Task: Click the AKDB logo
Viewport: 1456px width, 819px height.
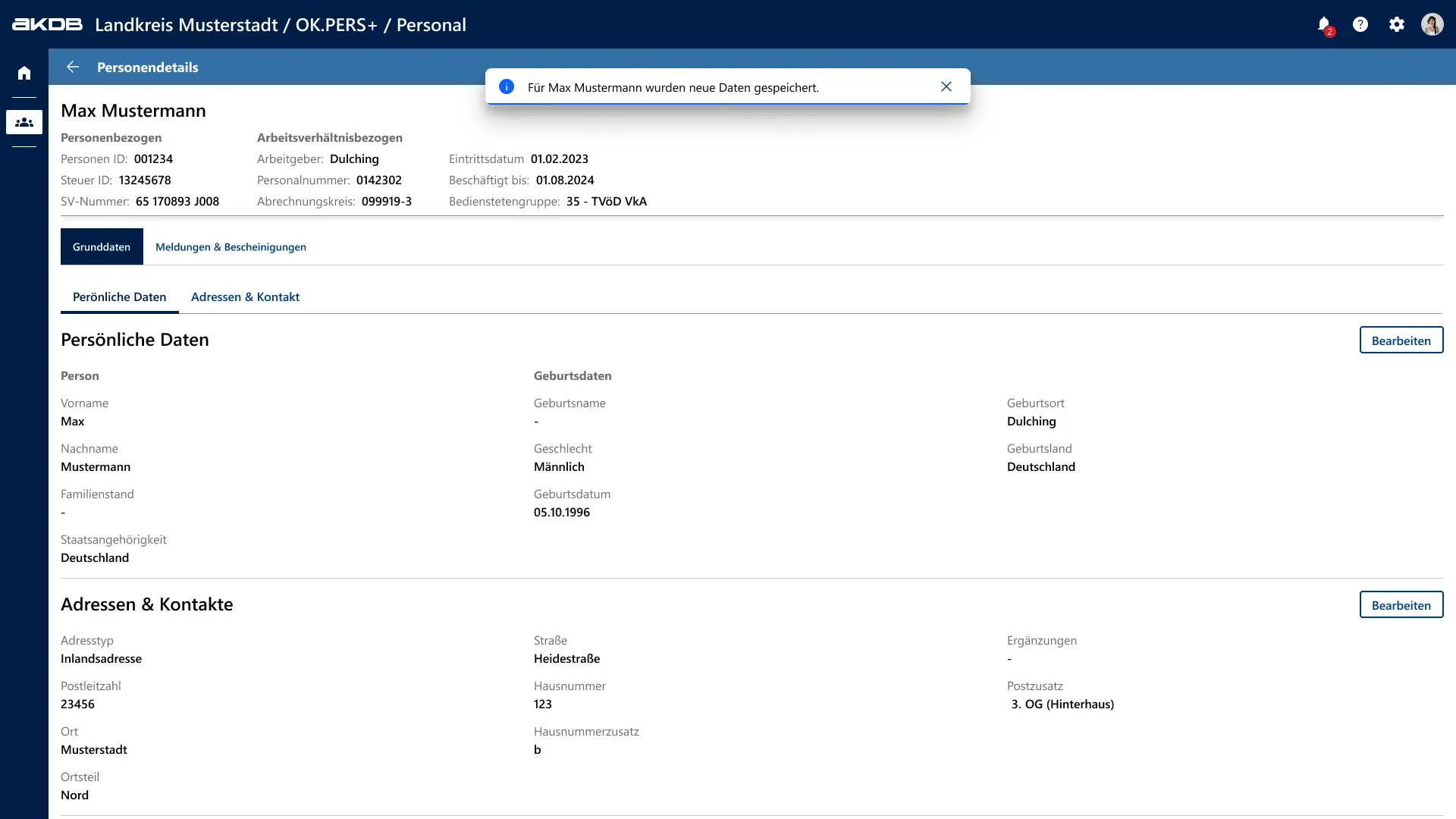Action: coord(47,24)
